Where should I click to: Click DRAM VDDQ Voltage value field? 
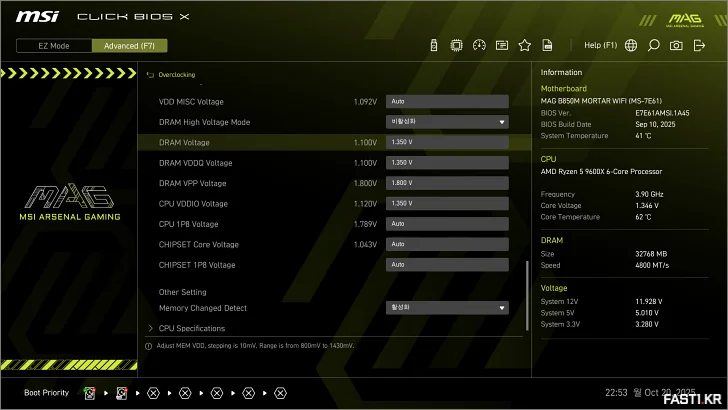coord(447,163)
